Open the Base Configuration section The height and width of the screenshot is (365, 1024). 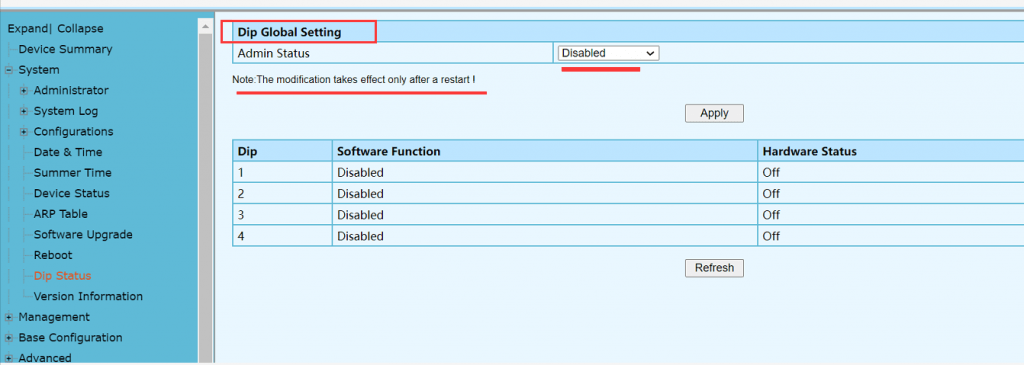(x=71, y=338)
